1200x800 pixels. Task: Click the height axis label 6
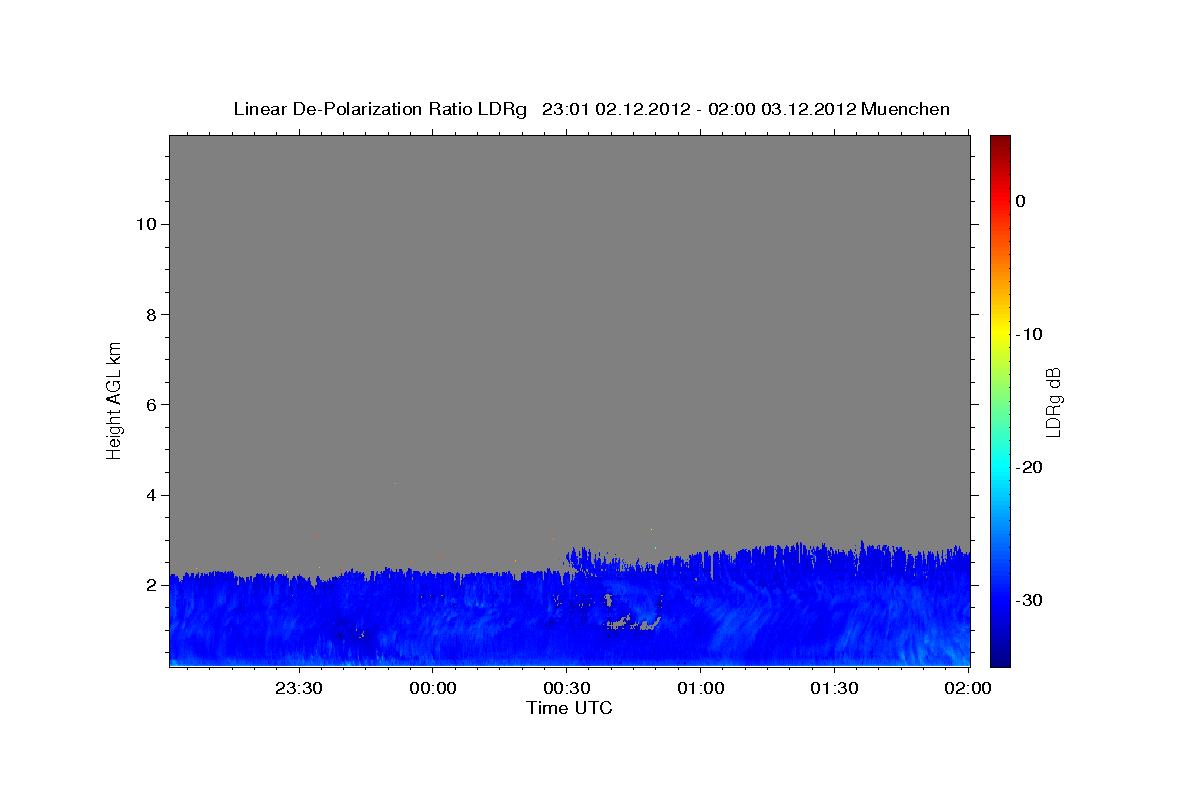coord(149,405)
